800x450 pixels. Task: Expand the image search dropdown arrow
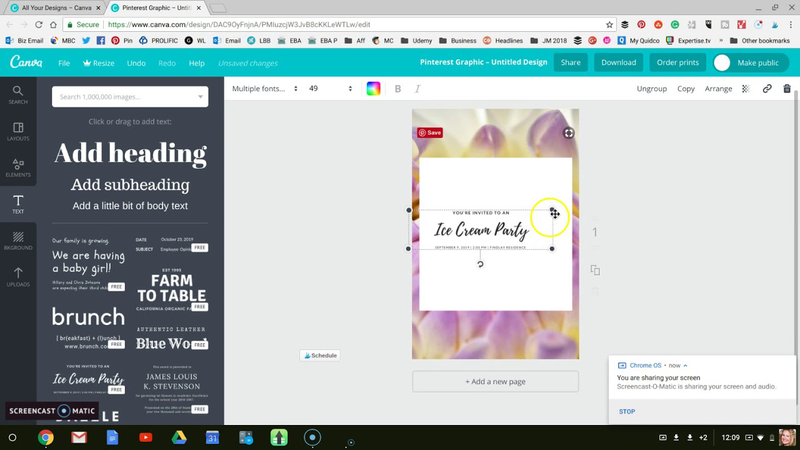[x=201, y=97]
